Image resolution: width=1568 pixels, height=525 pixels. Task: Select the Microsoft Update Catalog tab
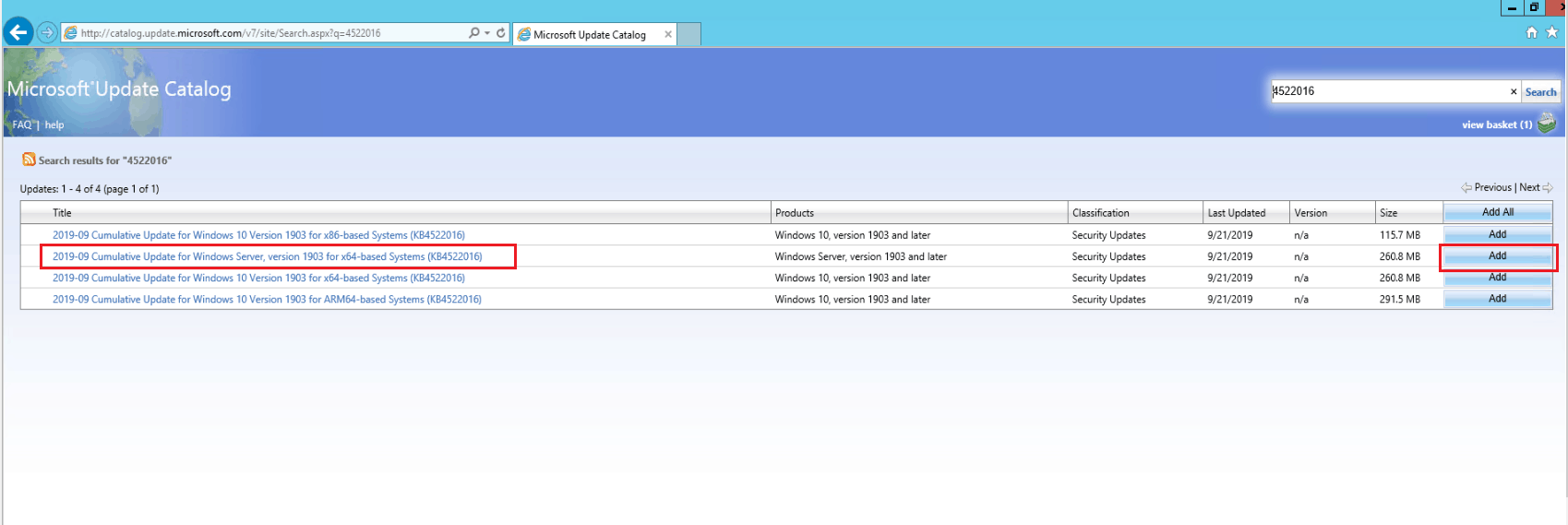[590, 35]
